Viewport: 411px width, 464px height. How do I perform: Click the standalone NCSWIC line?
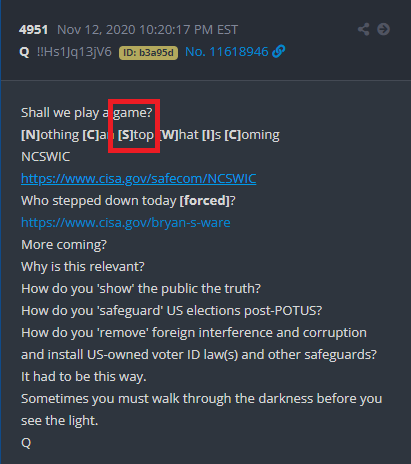click(46, 157)
